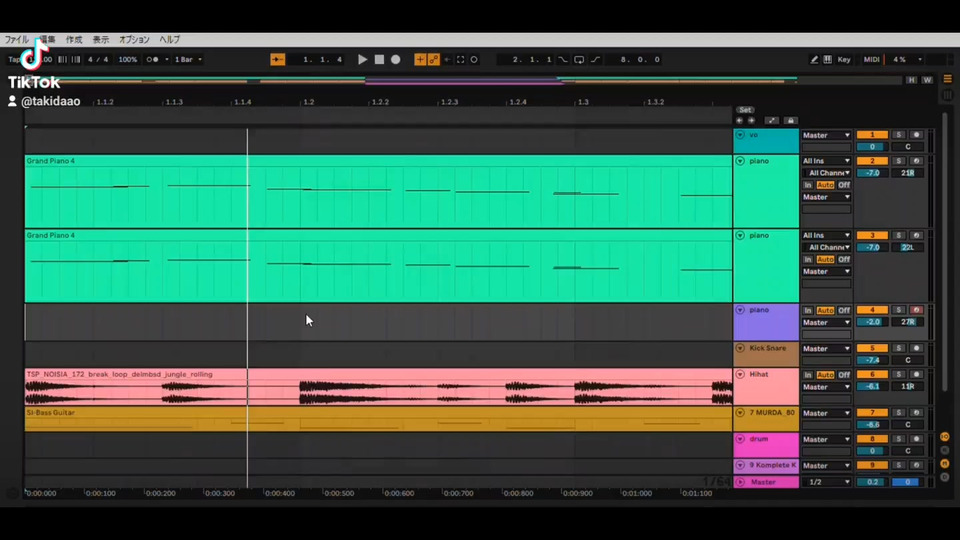Click the Session Record circle button
The height and width of the screenshot is (540, 960).
(x=474, y=59)
